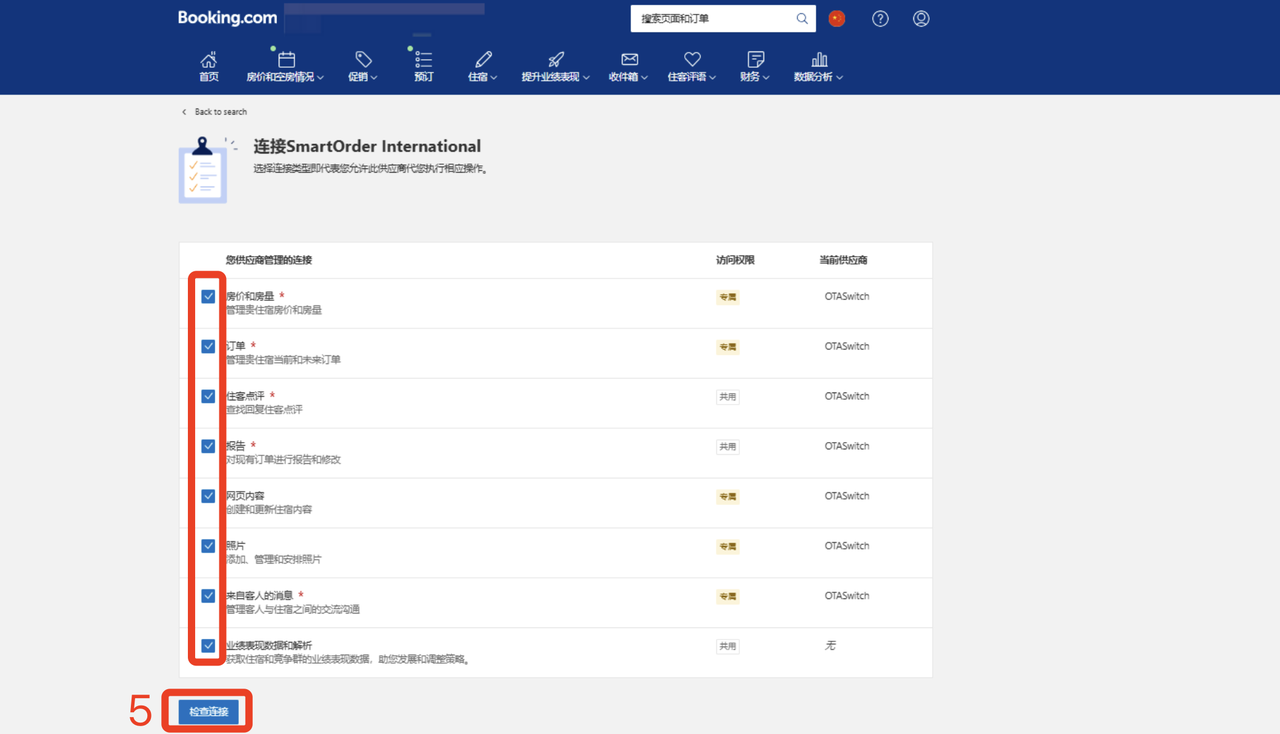The height and width of the screenshot is (734, 1280).
Task: Click the Booking.com logo
Action: [227, 18]
